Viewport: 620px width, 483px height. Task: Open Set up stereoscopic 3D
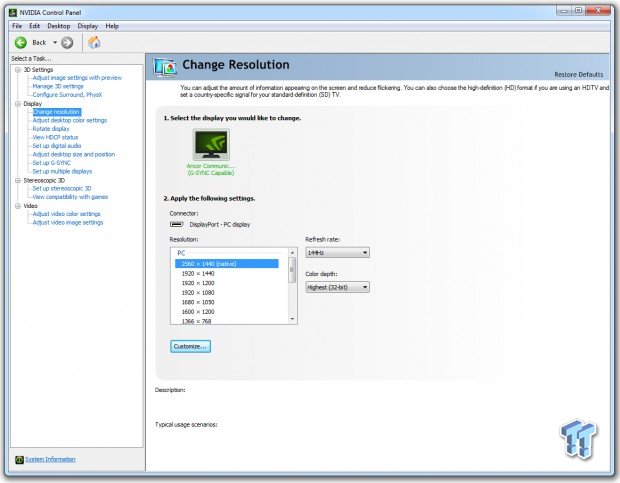[62, 189]
